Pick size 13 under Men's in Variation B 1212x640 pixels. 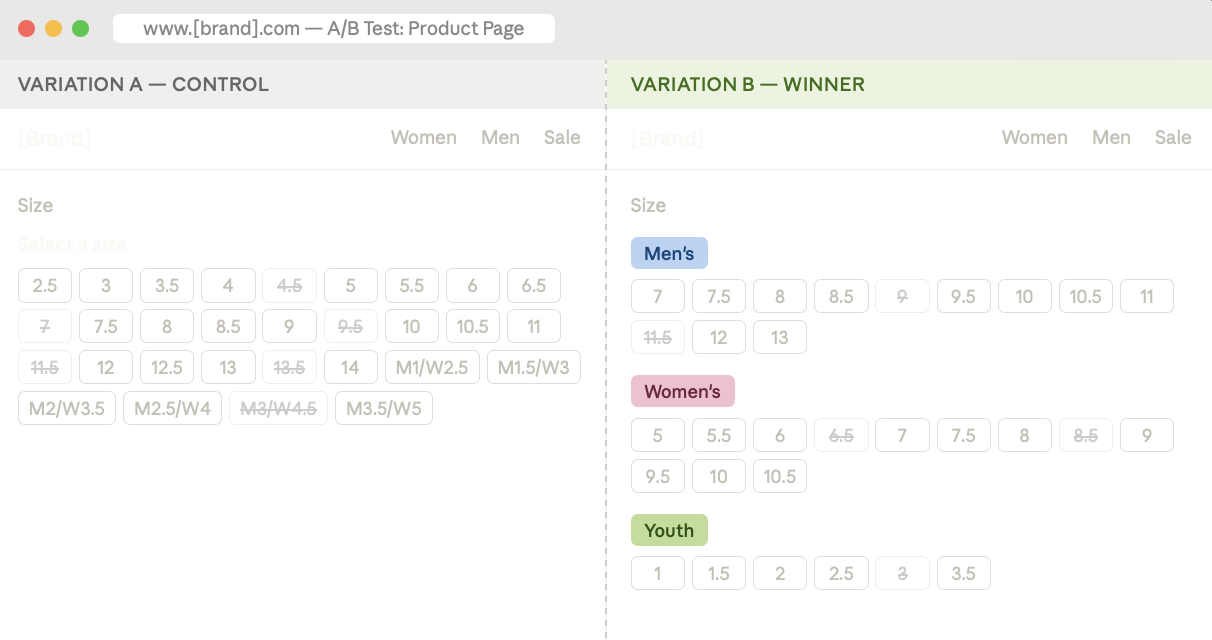pyautogui.click(x=780, y=337)
